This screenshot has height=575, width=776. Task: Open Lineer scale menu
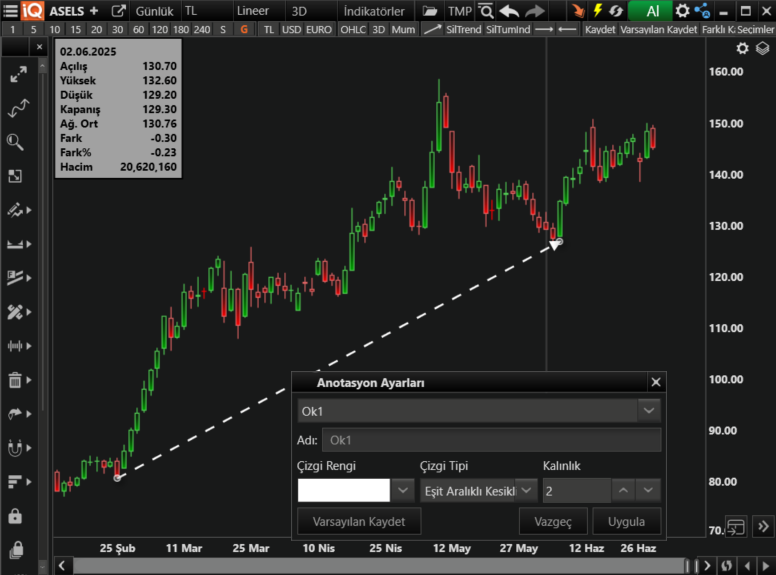pos(253,11)
